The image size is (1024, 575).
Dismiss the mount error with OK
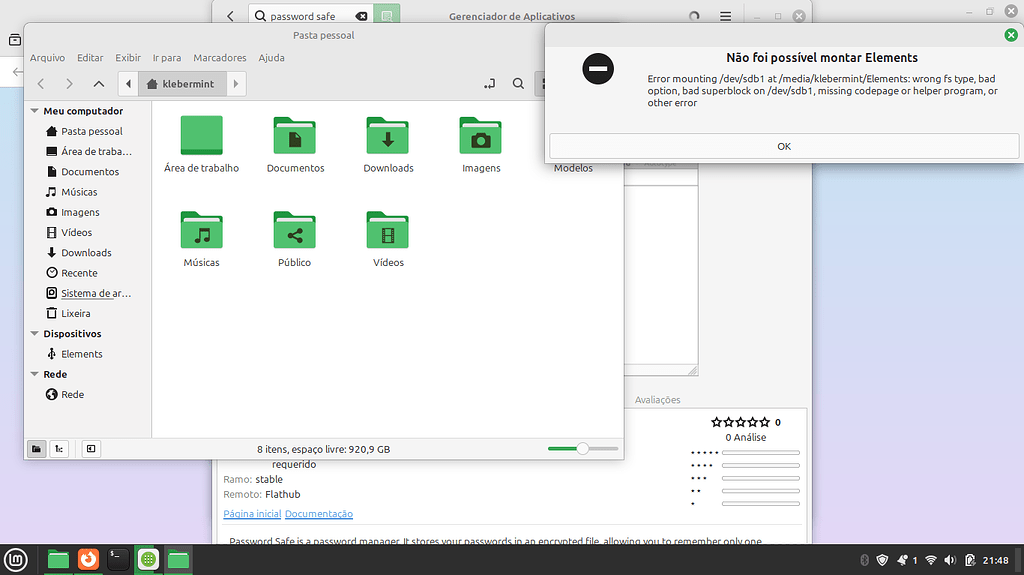click(784, 146)
